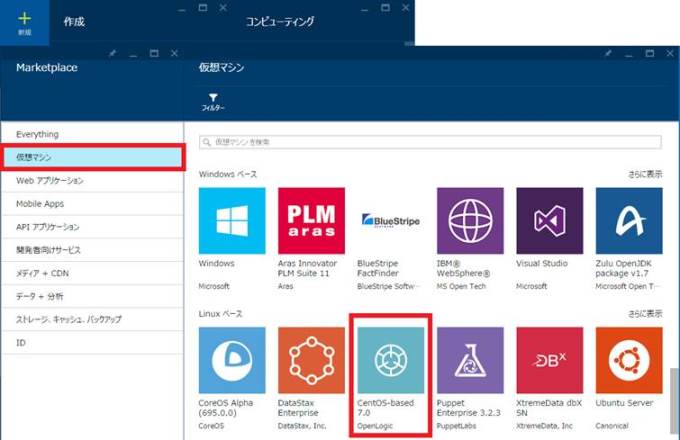Choose the Ubuntu Server tile
680x440 pixels.
pyautogui.click(x=629, y=360)
